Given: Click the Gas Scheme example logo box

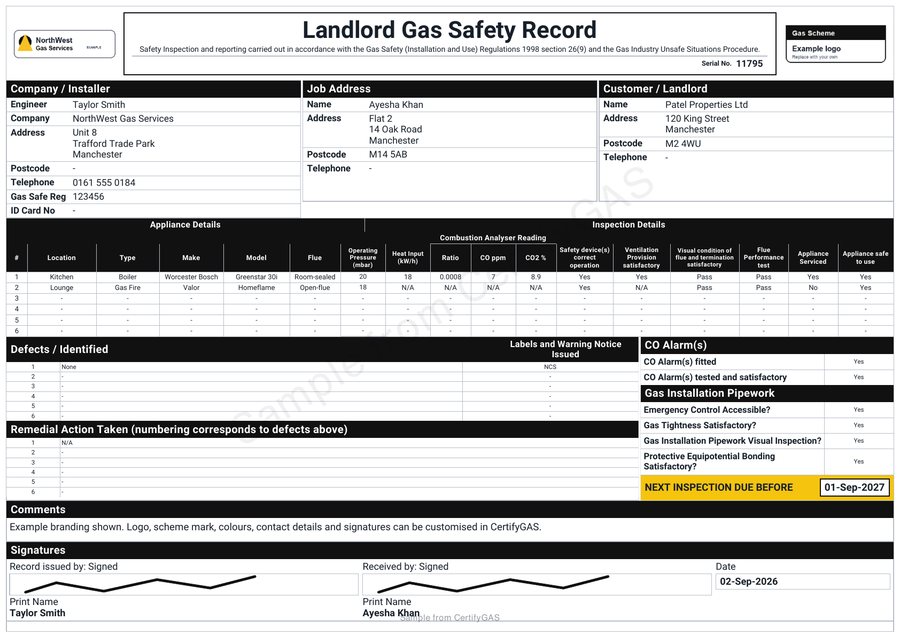Looking at the screenshot, I should tap(835, 44).
